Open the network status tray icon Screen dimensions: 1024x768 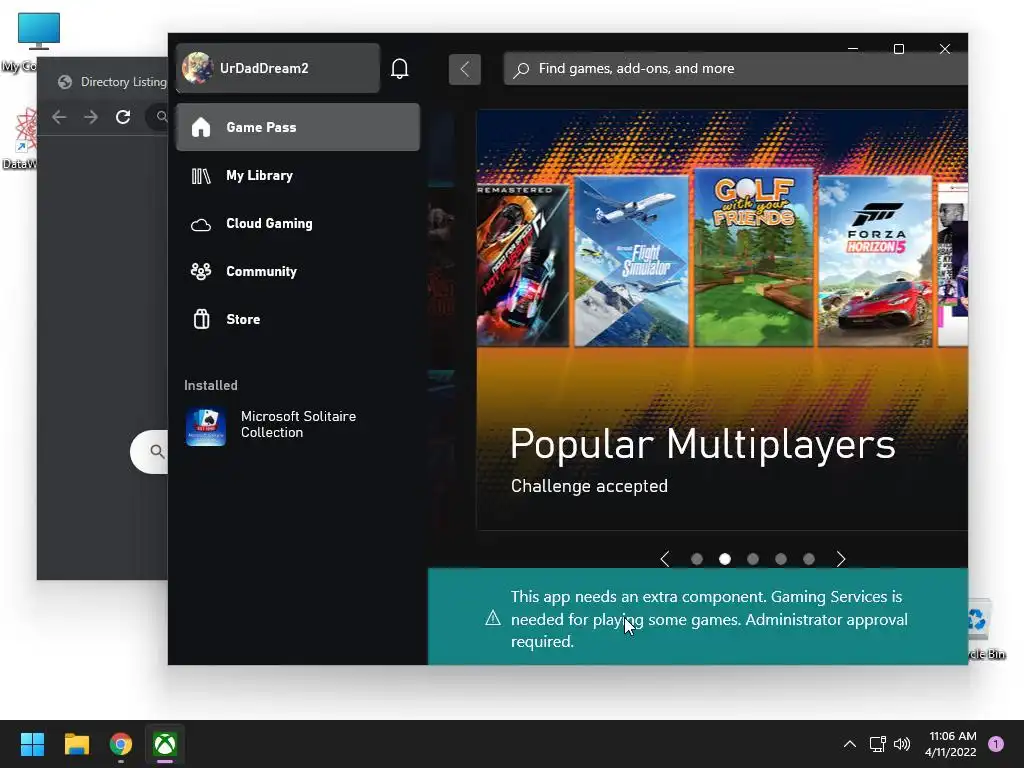(x=877, y=744)
